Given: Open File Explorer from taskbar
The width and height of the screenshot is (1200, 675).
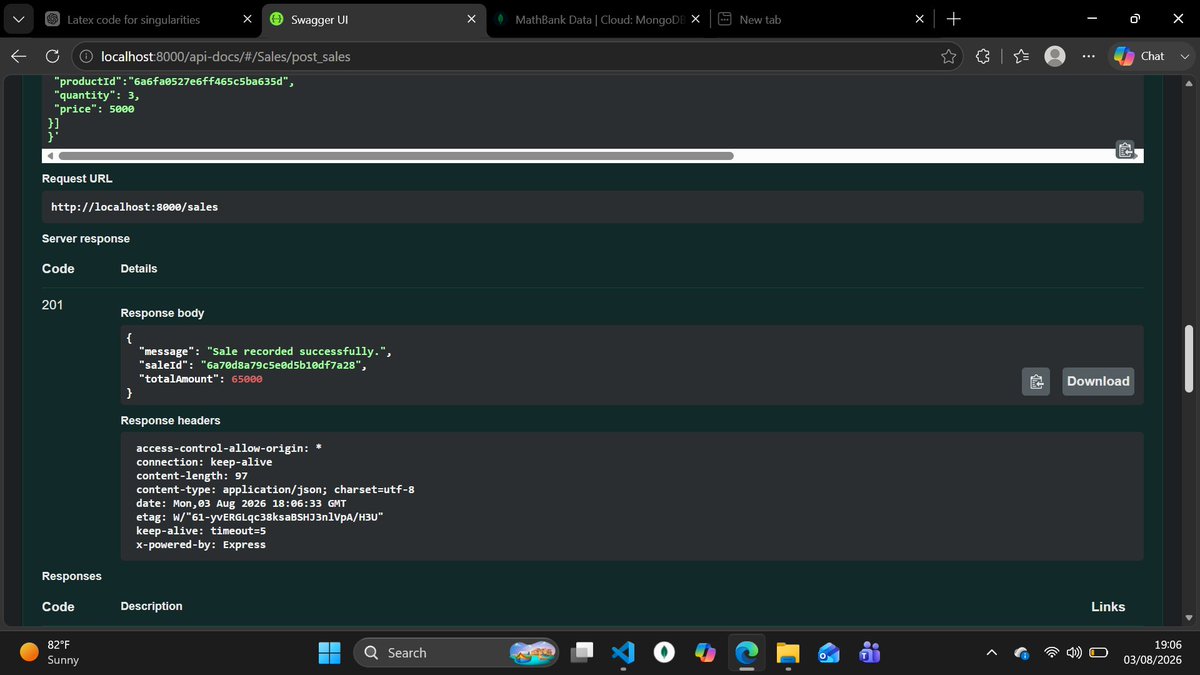Looking at the screenshot, I should click(x=788, y=653).
